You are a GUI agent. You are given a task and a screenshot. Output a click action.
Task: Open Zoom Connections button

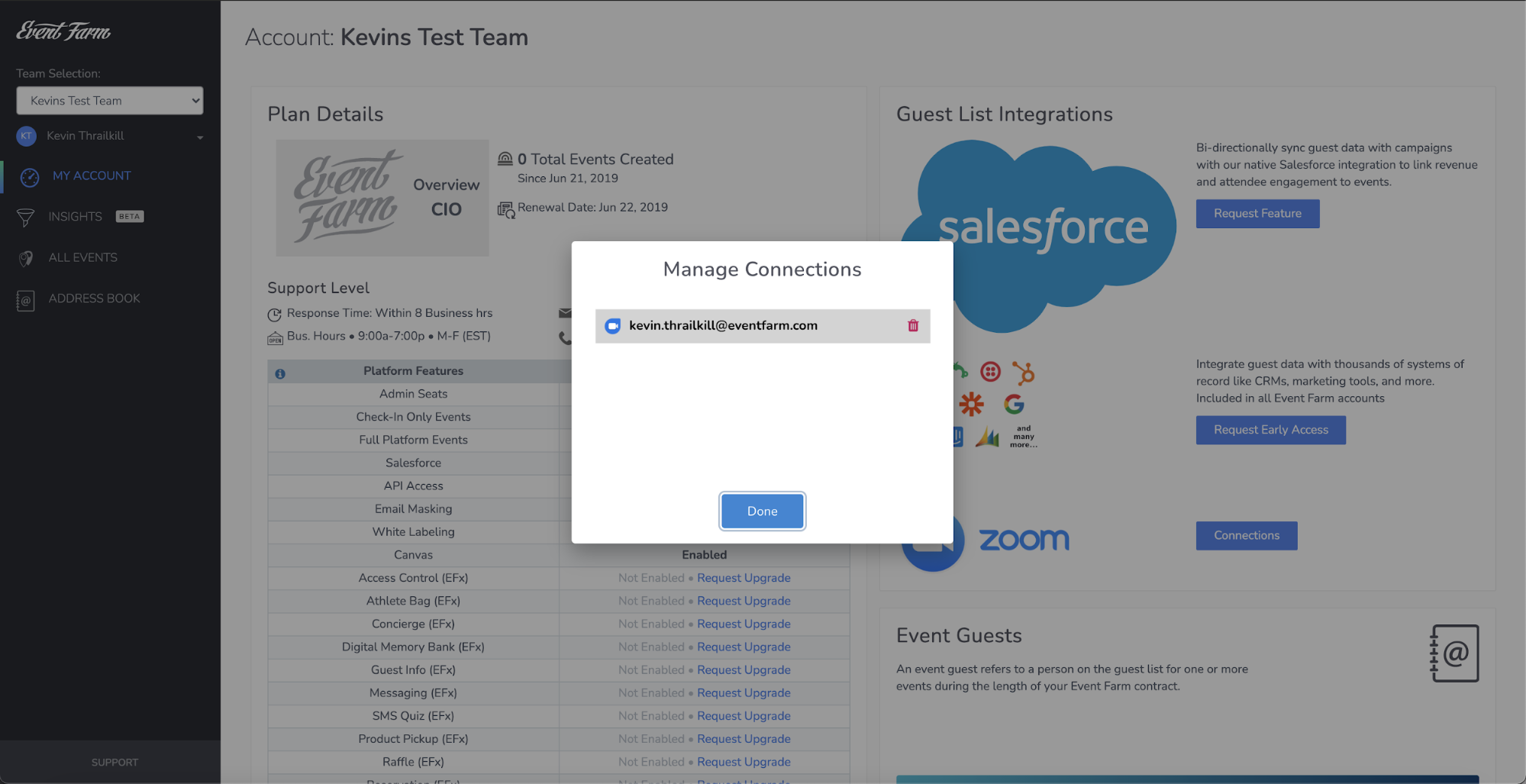(1247, 536)
